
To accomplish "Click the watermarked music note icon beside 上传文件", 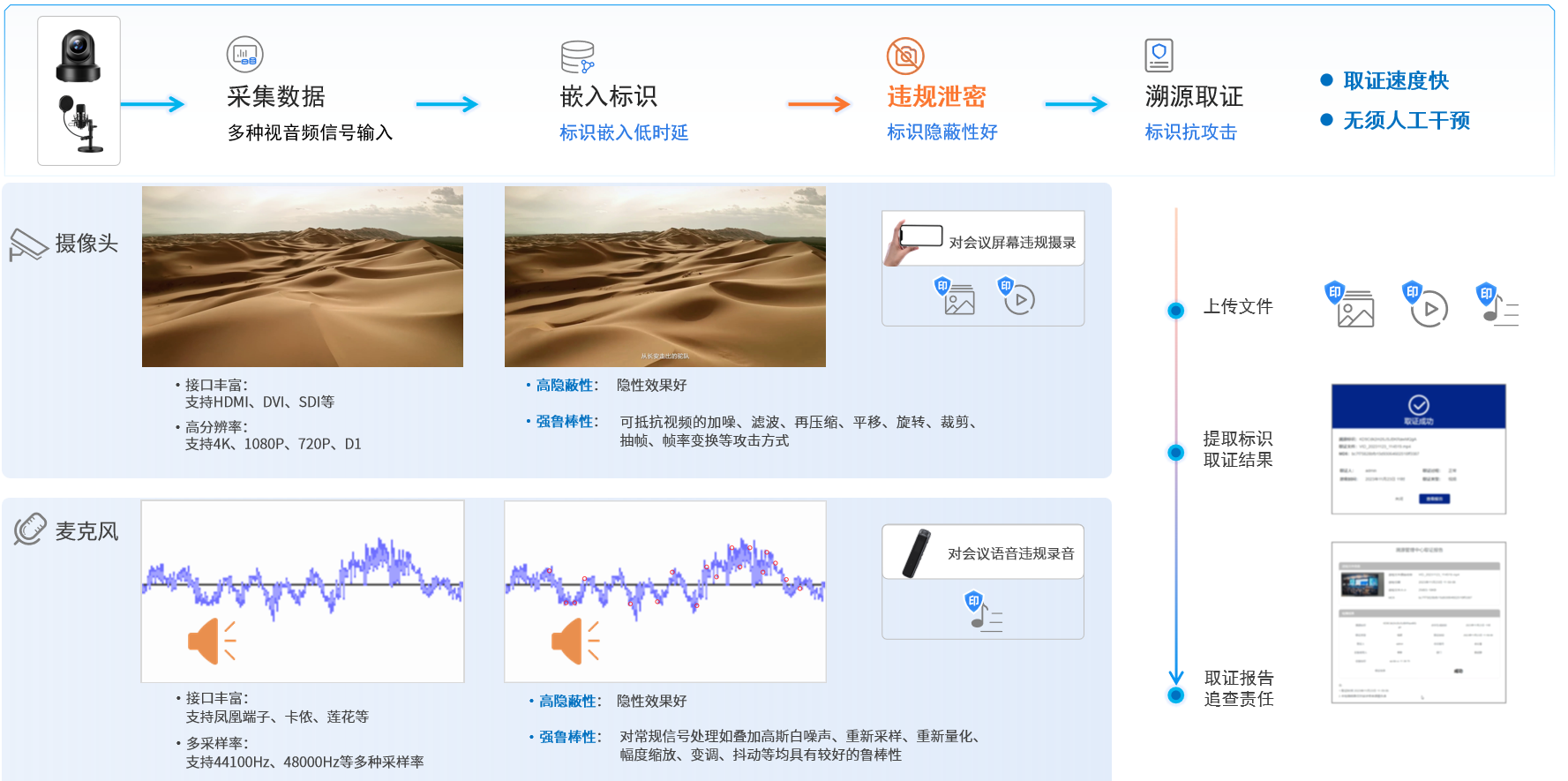I will point(1497,304).
